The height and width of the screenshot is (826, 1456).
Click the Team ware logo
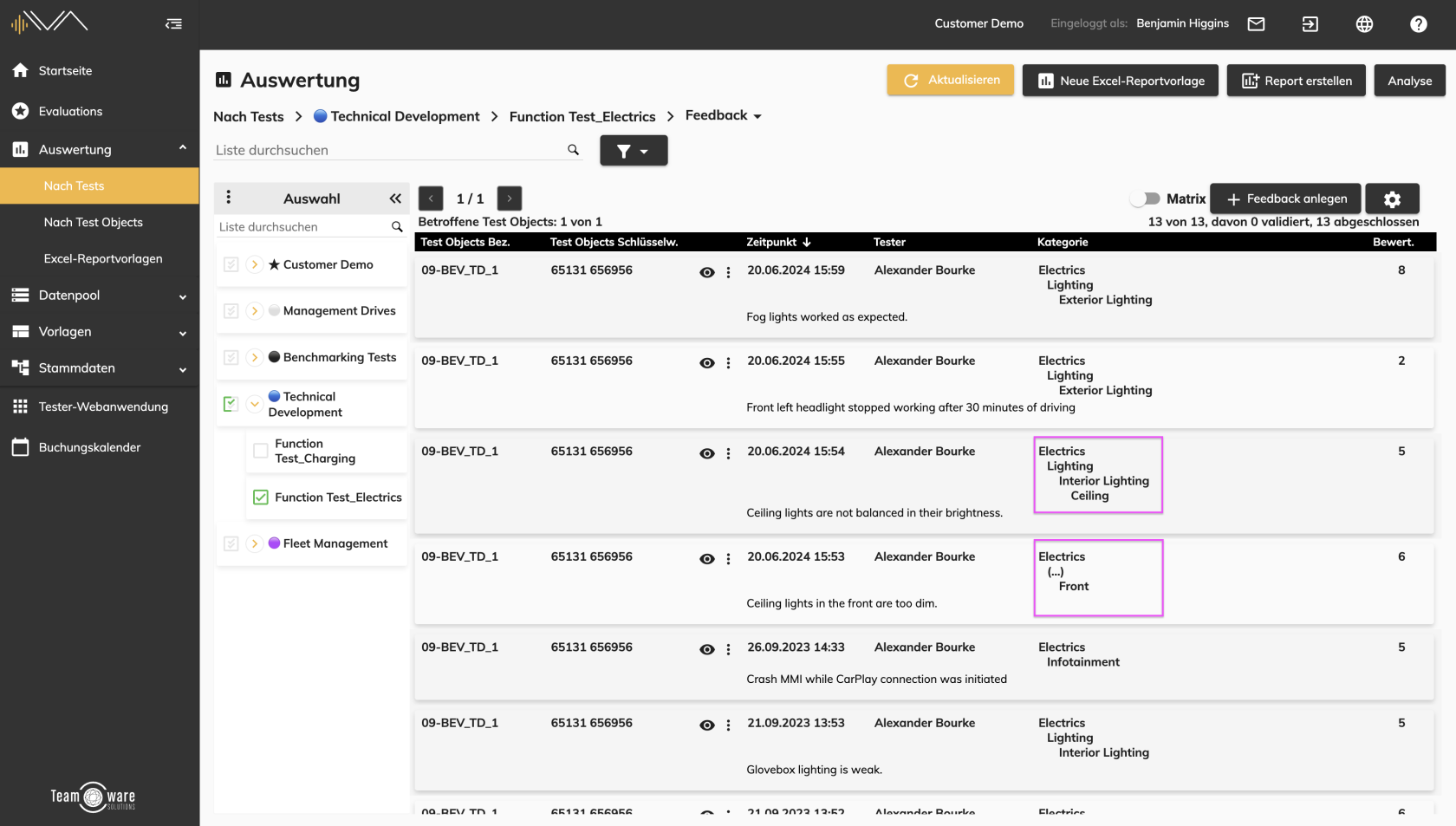point(93,797)
